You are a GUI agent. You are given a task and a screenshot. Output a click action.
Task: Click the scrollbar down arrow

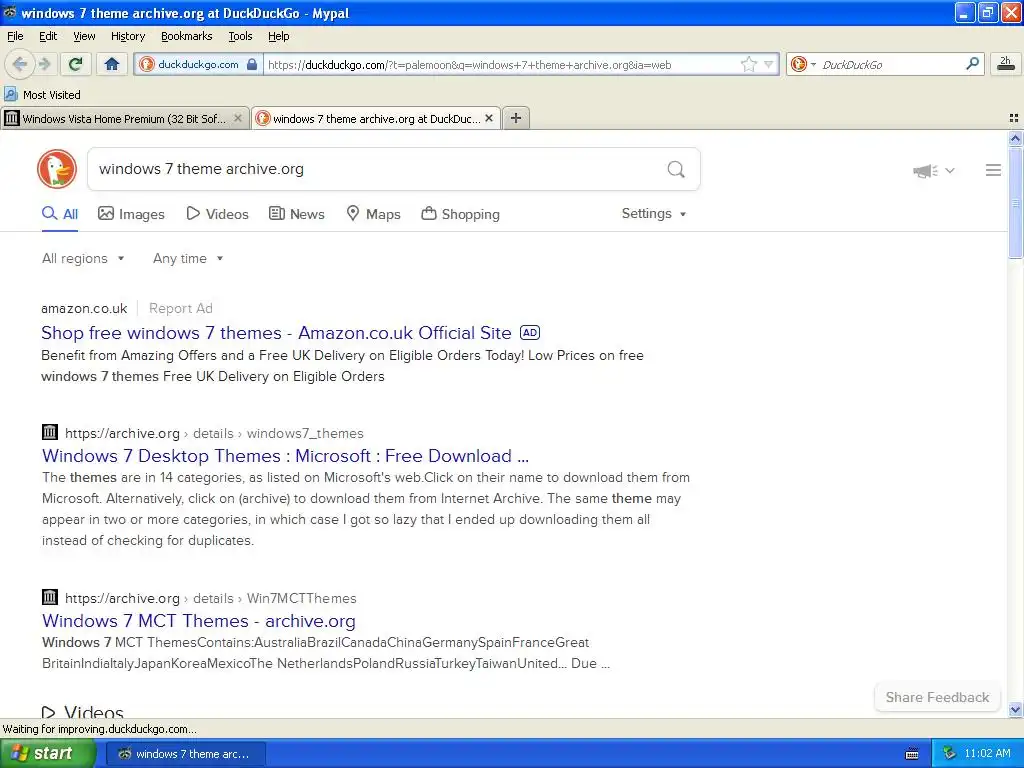click(1015, 710)
